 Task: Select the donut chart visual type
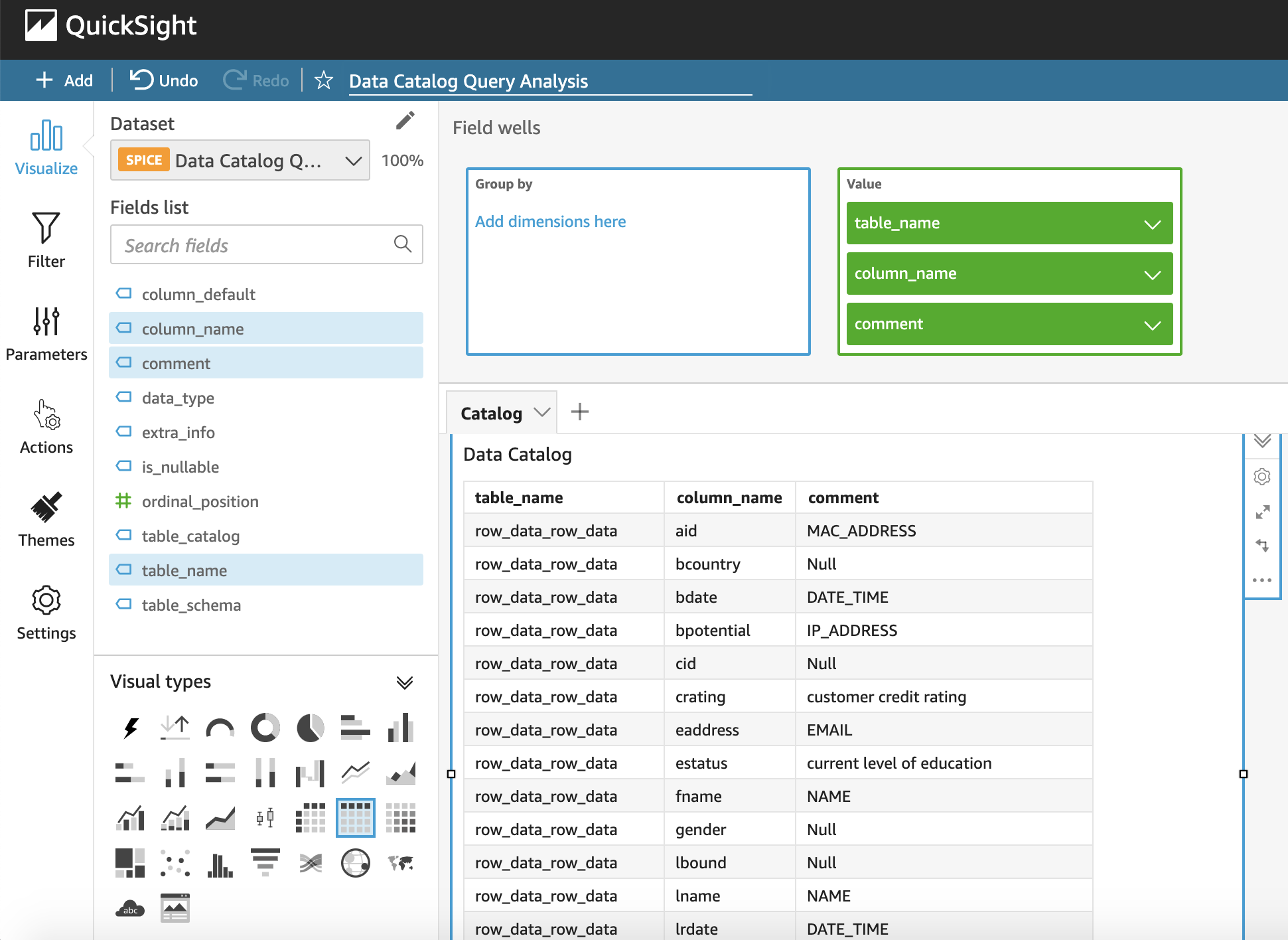[265, 728]
